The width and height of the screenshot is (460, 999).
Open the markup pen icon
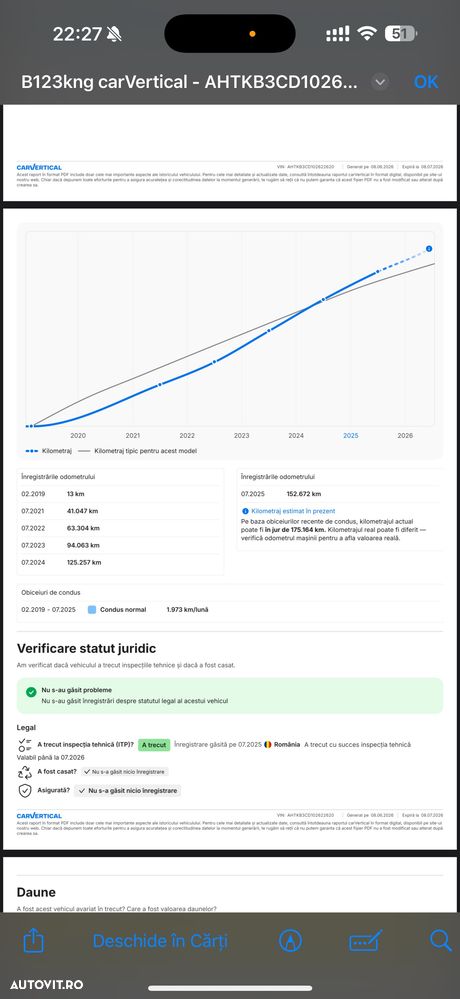291,940
